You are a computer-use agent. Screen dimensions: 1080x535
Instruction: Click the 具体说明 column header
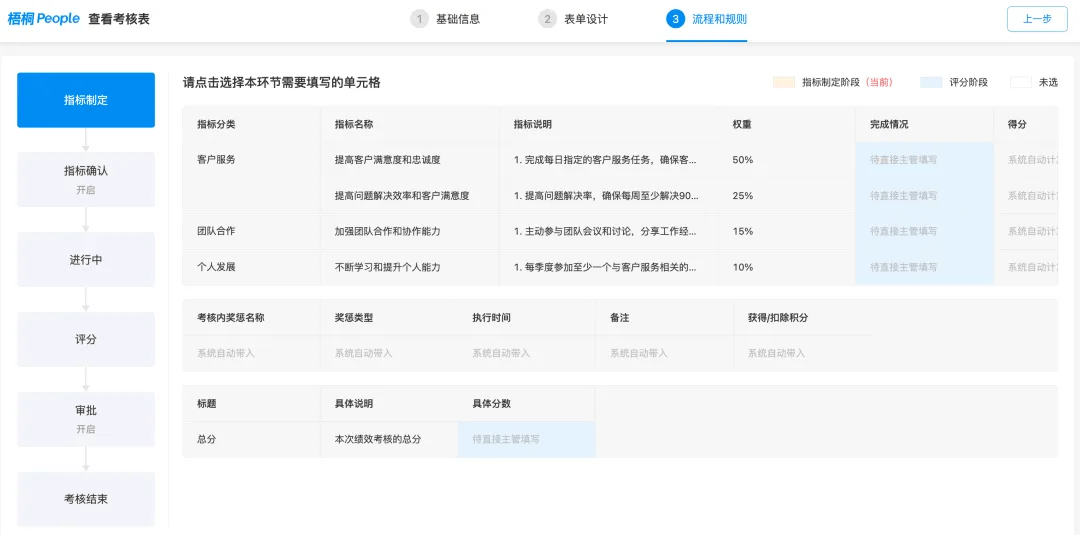click(389, 403)
